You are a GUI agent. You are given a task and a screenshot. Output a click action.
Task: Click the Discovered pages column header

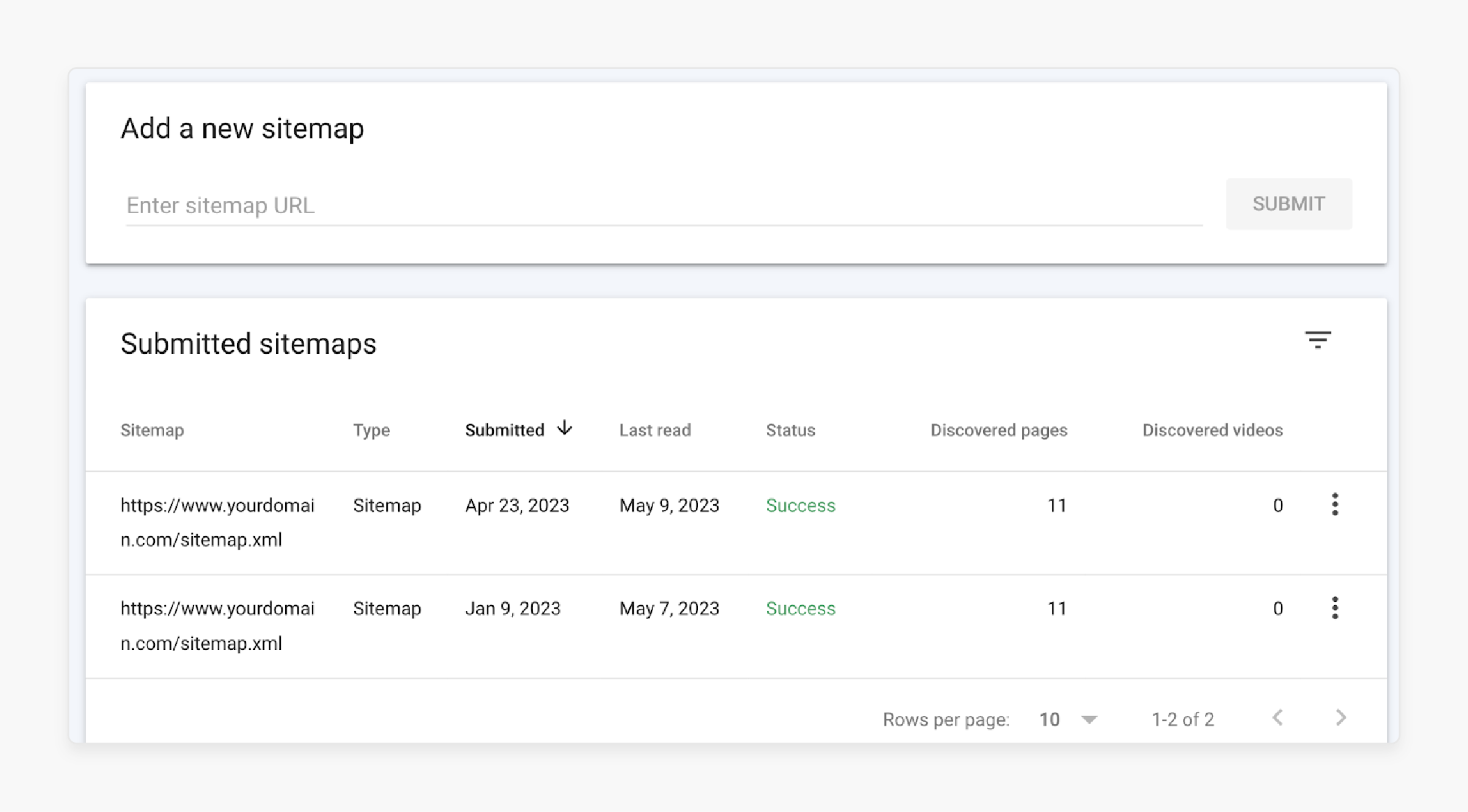pyautogui.click(x=999, y=430)
